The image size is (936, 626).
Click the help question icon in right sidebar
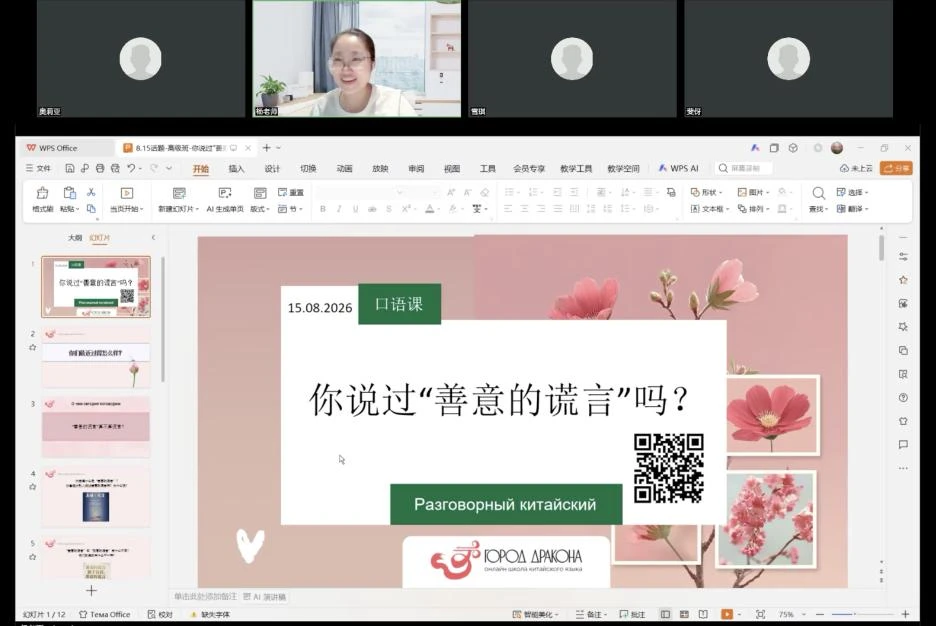coord(903,397)
